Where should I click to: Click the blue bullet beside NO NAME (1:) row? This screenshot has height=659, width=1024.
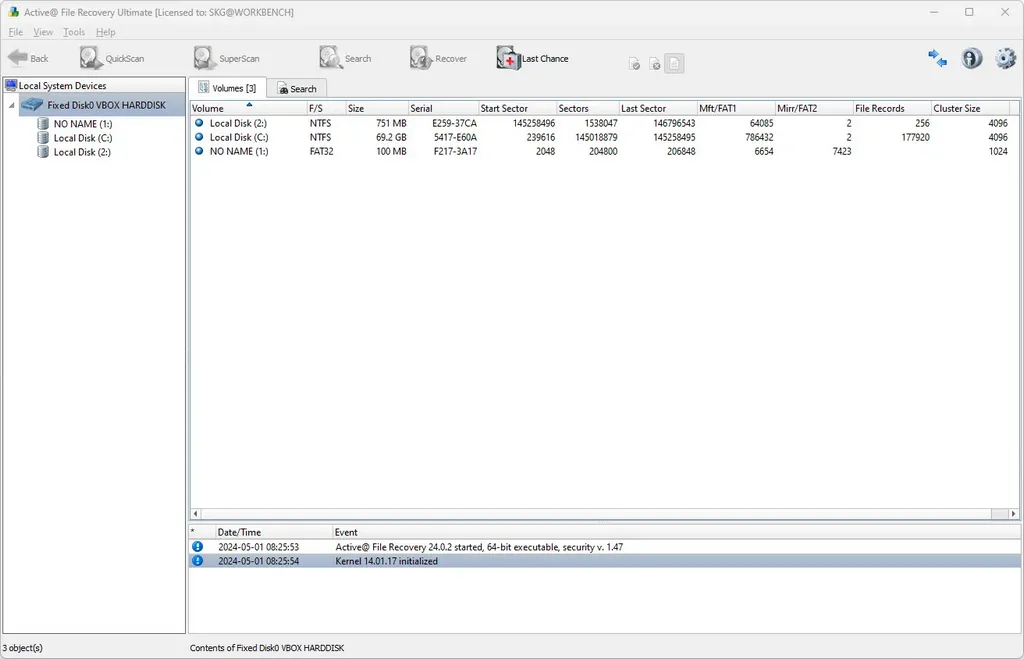click(199, 151)
